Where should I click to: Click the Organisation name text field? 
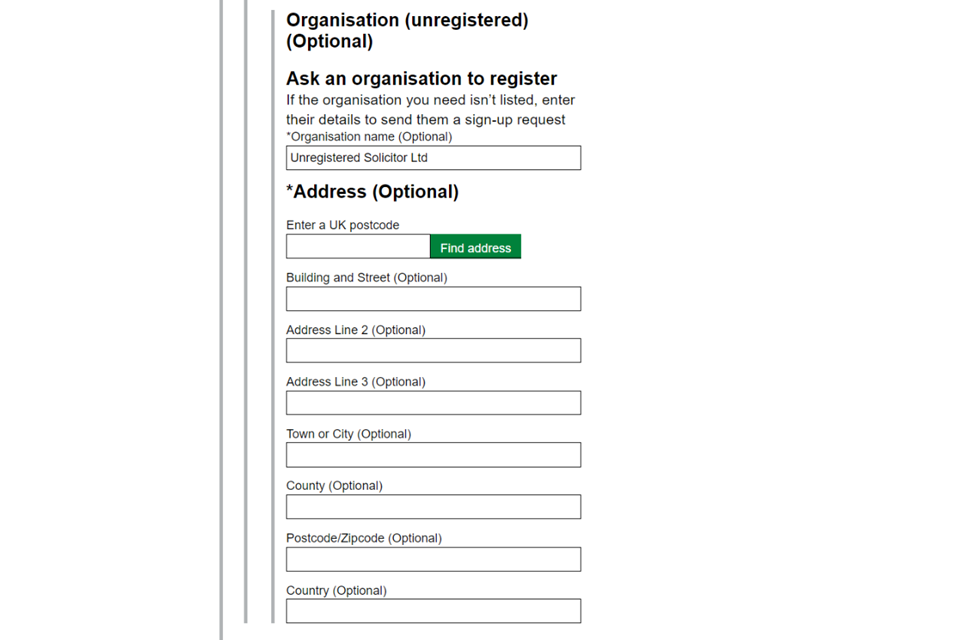(x=433, y=158)
